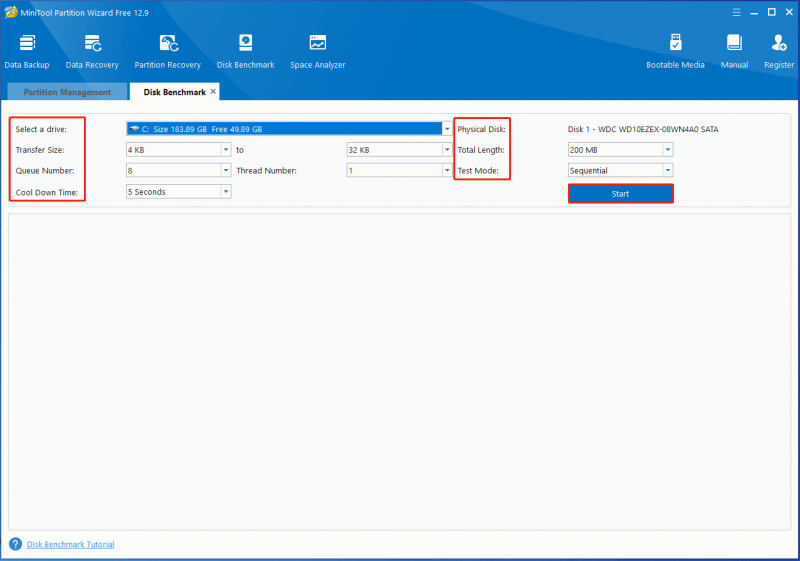
Task: Expand the Queue Number dropdown
Action: tap(226, 170)
